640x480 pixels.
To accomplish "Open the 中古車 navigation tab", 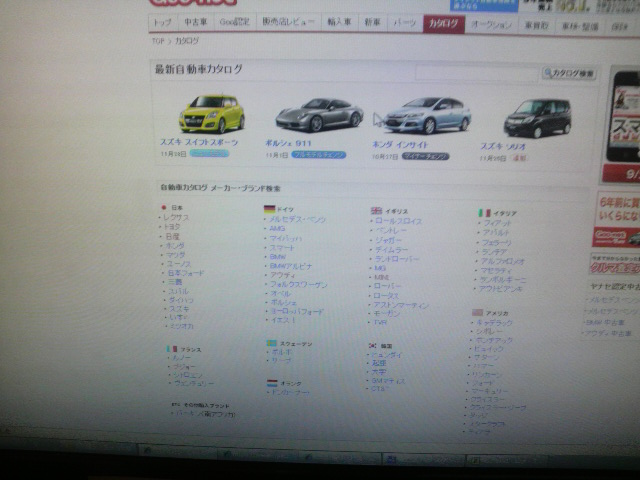I will [196, 22].
